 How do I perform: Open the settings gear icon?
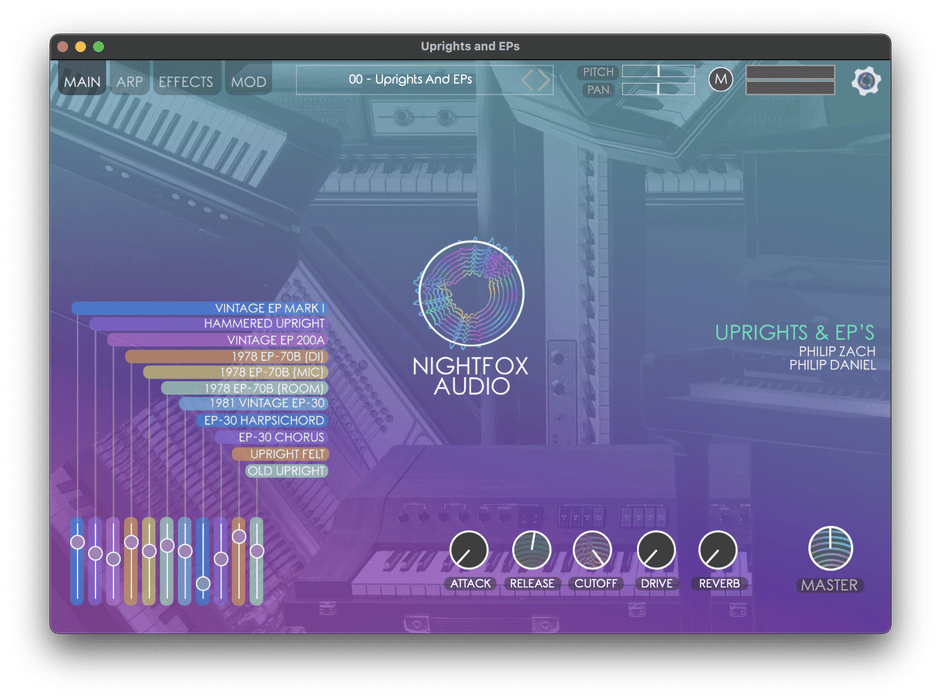(866, 81)
